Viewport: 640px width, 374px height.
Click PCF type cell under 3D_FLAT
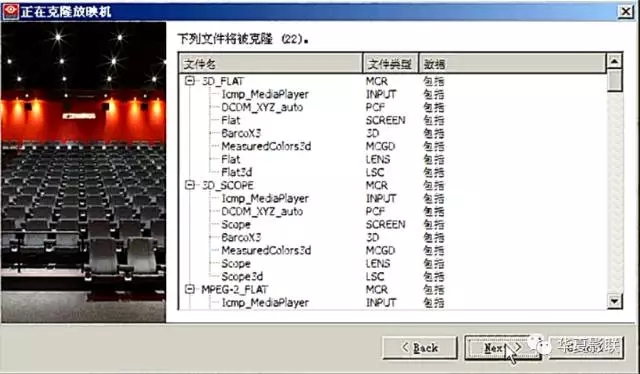click(x=375, y=107)
